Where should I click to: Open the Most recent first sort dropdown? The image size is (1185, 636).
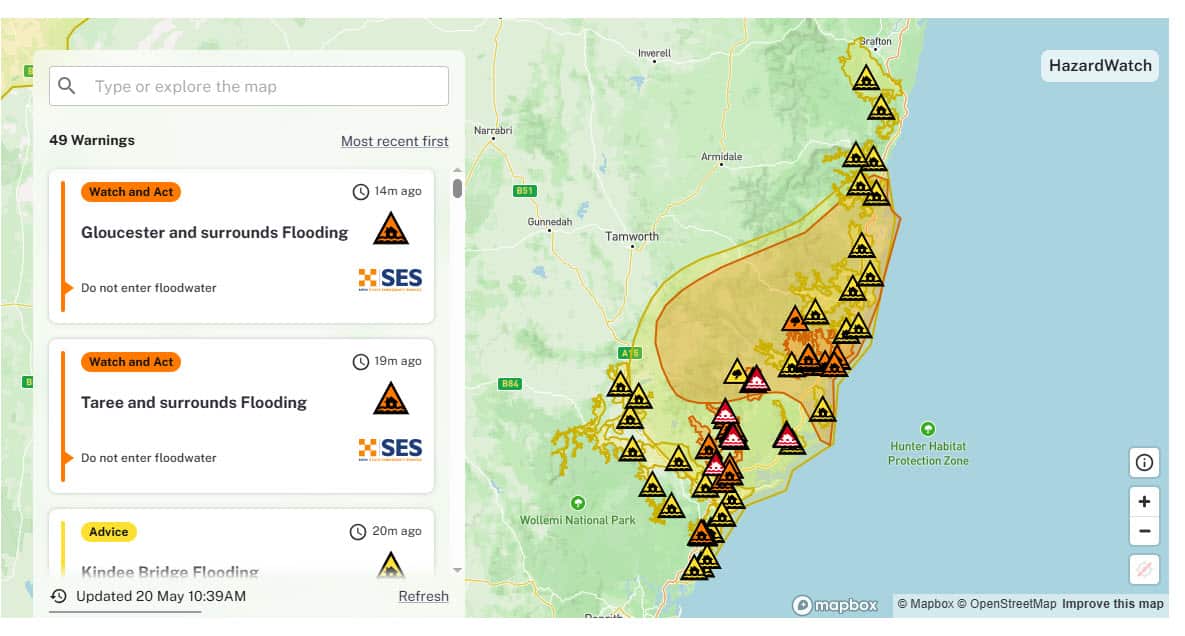(x=394, y=141)
